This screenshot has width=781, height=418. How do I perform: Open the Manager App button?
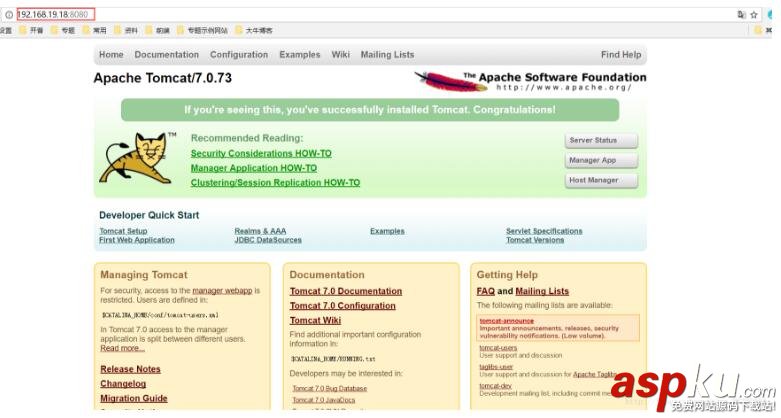601,160
